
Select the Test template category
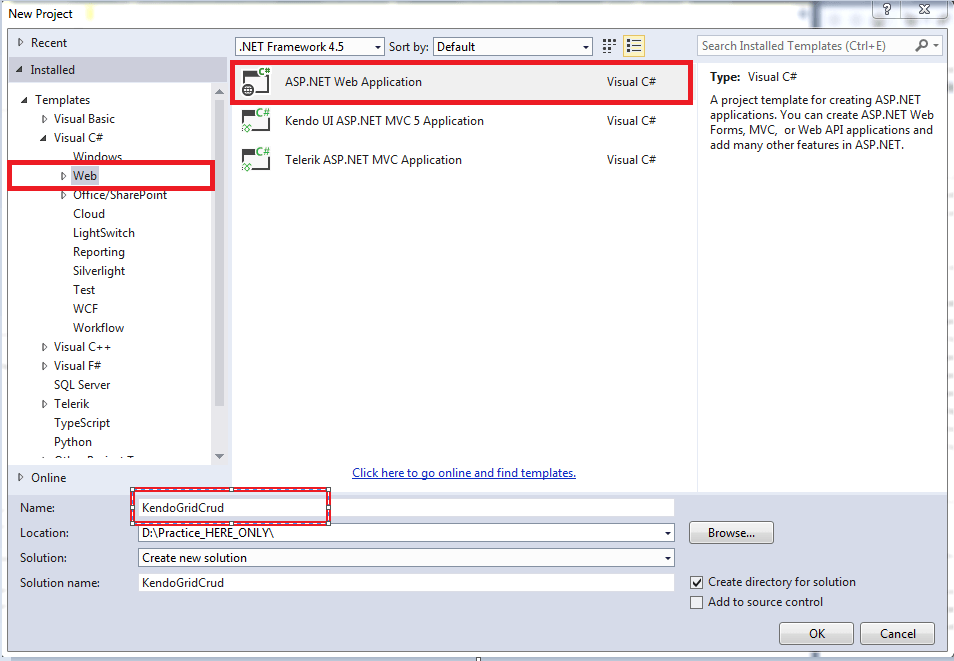point(84,290)
